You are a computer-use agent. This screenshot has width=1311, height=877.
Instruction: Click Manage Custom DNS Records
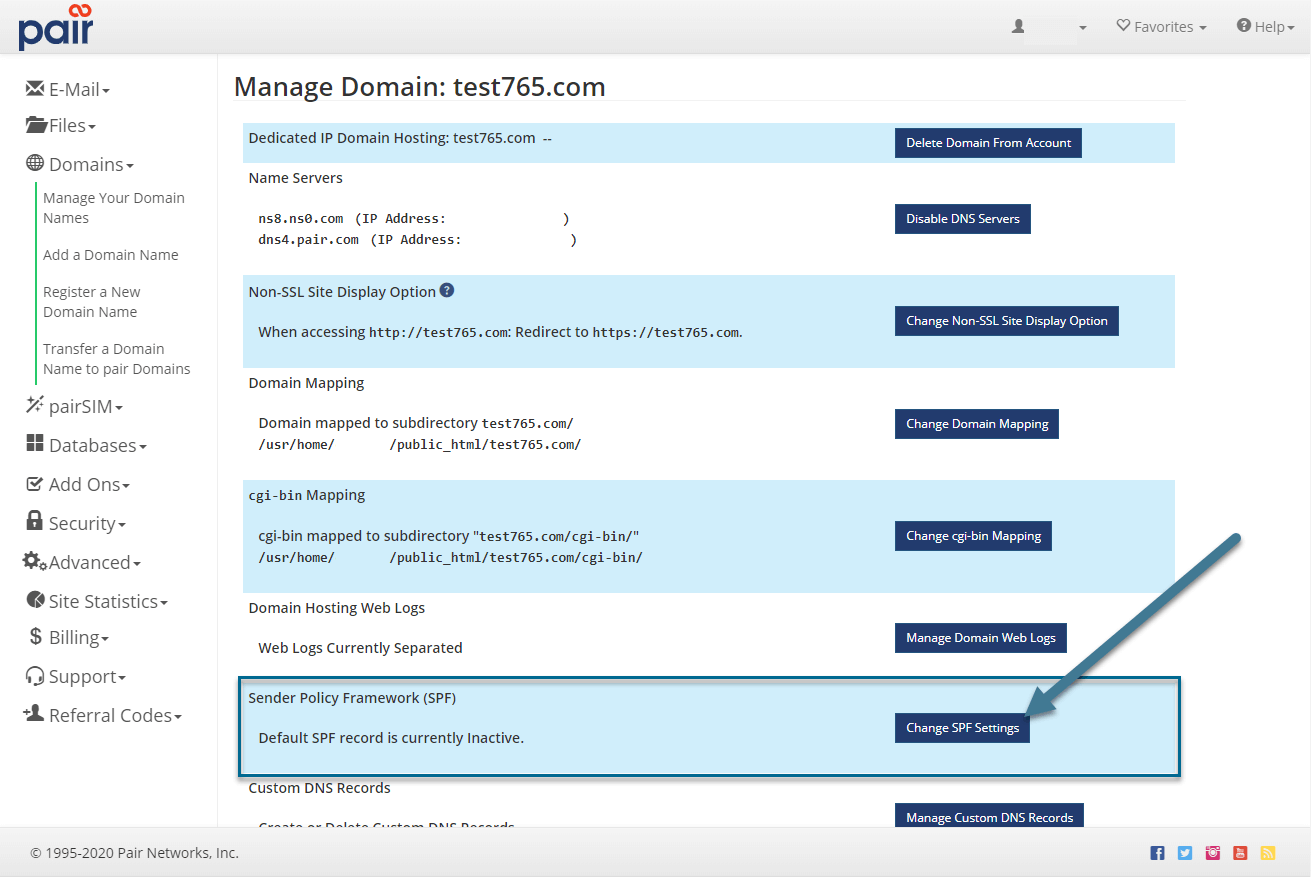(x=988, y=816)
